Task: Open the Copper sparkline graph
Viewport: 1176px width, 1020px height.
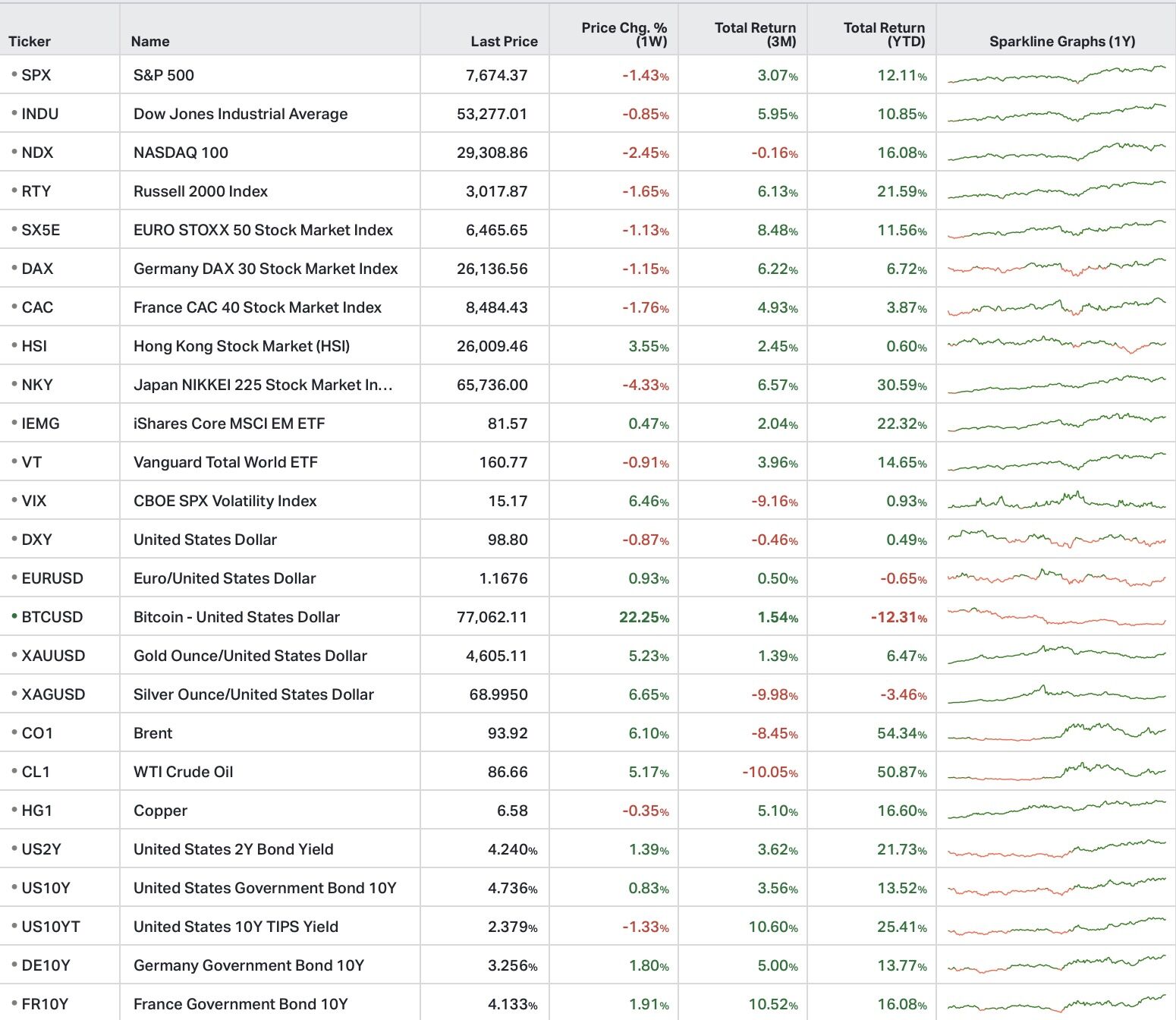Action: [1056, 810]
